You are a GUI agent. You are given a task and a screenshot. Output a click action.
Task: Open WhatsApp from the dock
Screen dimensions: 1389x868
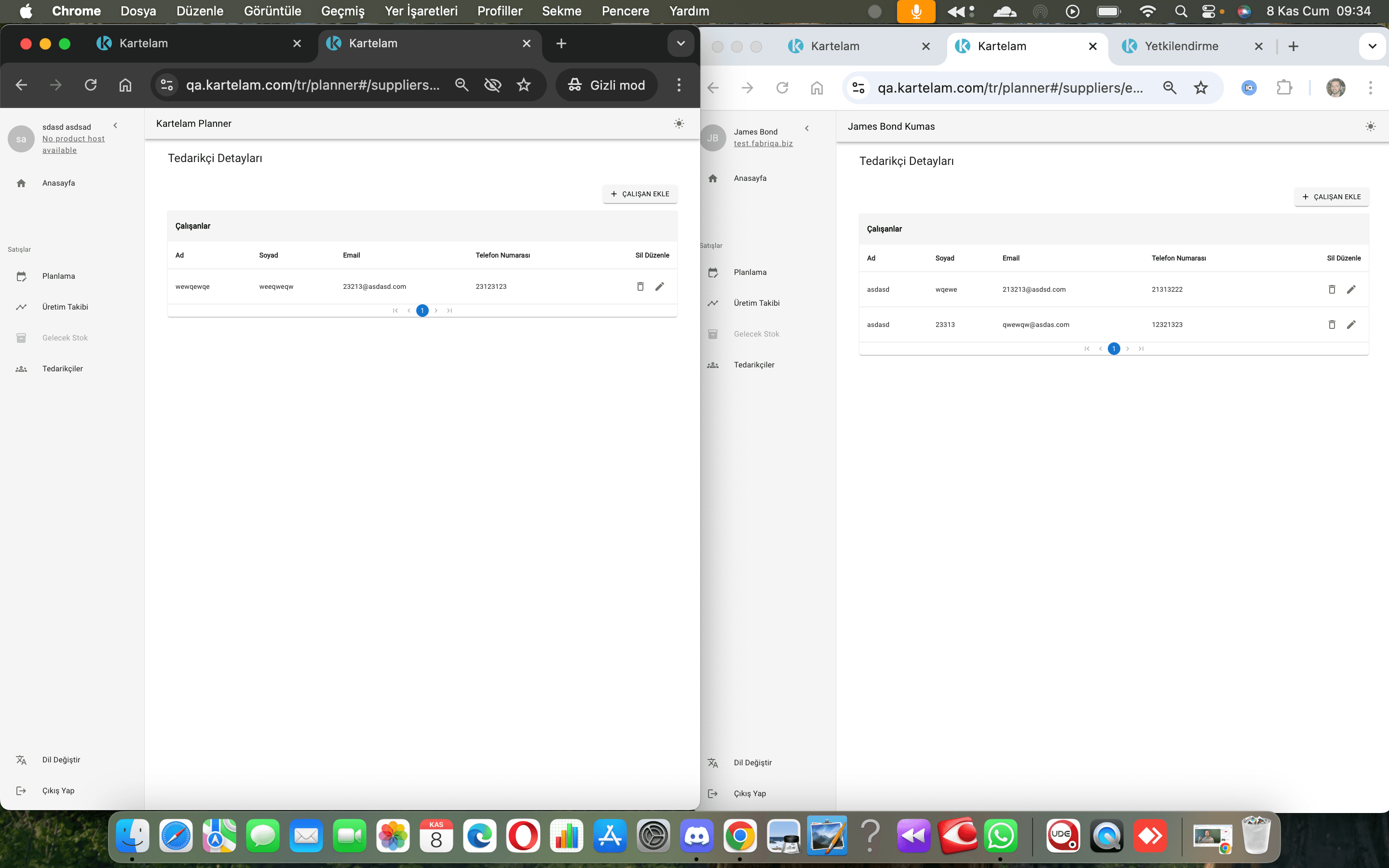point(1001,836)
